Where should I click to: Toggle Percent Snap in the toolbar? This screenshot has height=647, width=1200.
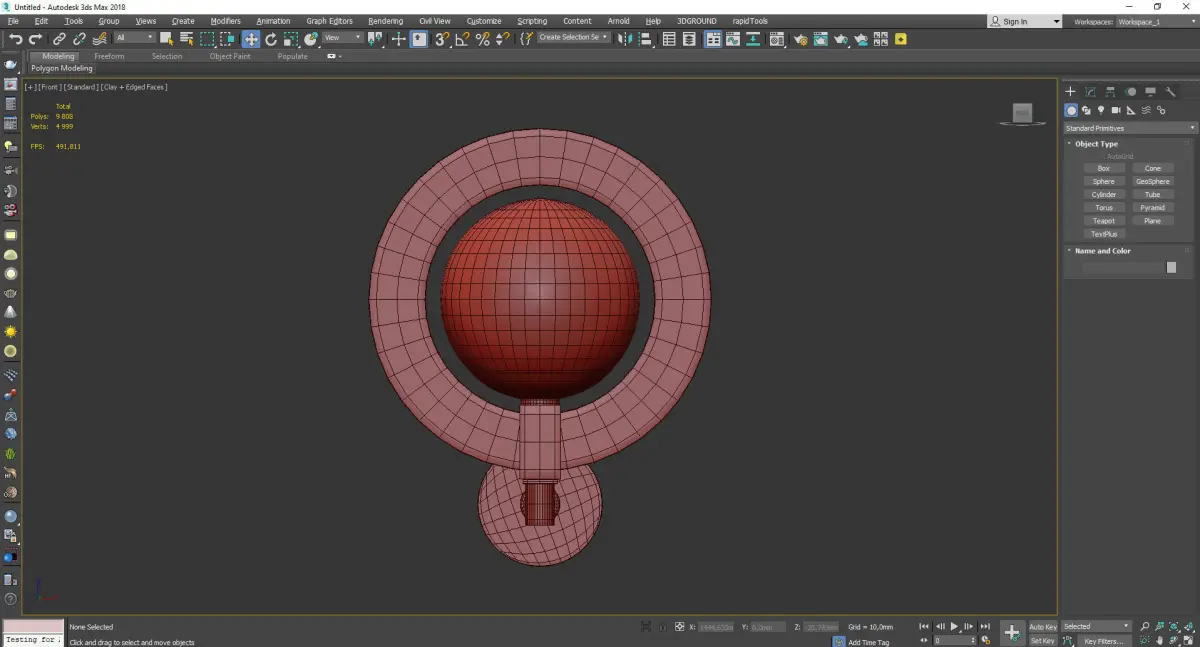coord(482,39)
